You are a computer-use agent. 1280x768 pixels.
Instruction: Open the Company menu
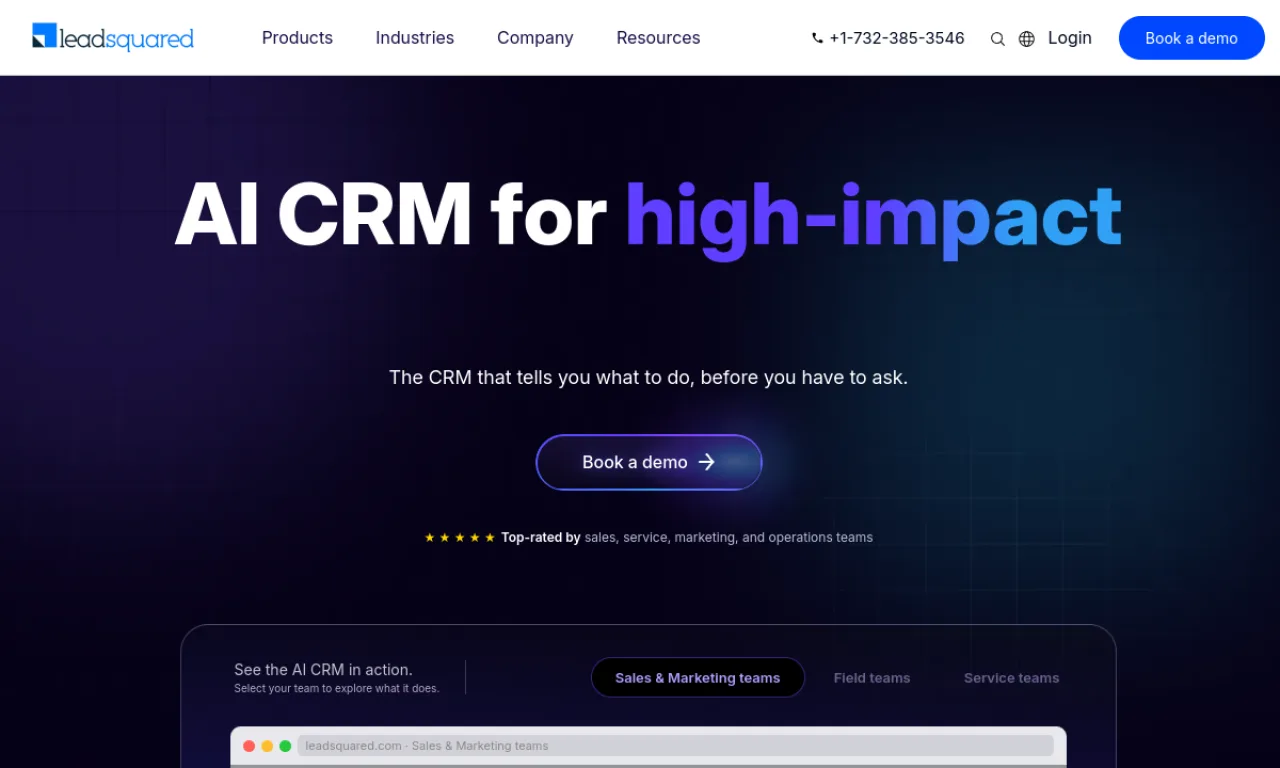pyautogui.click(x=535, y=38)
